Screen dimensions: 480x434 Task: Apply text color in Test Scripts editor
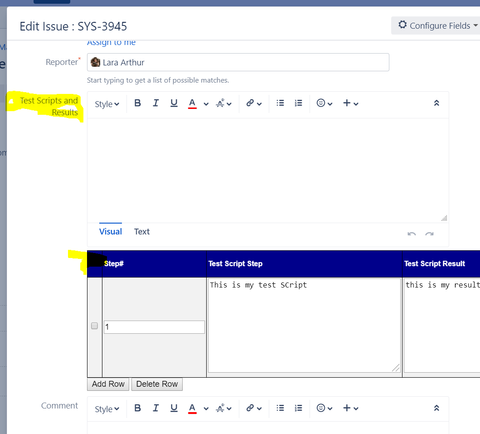click(x=192, y=103)
